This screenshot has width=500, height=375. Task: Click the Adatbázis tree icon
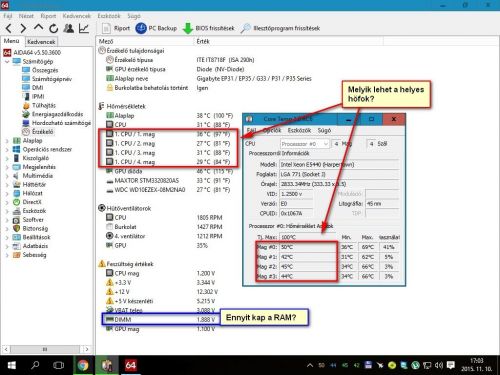tap(16, 246)
